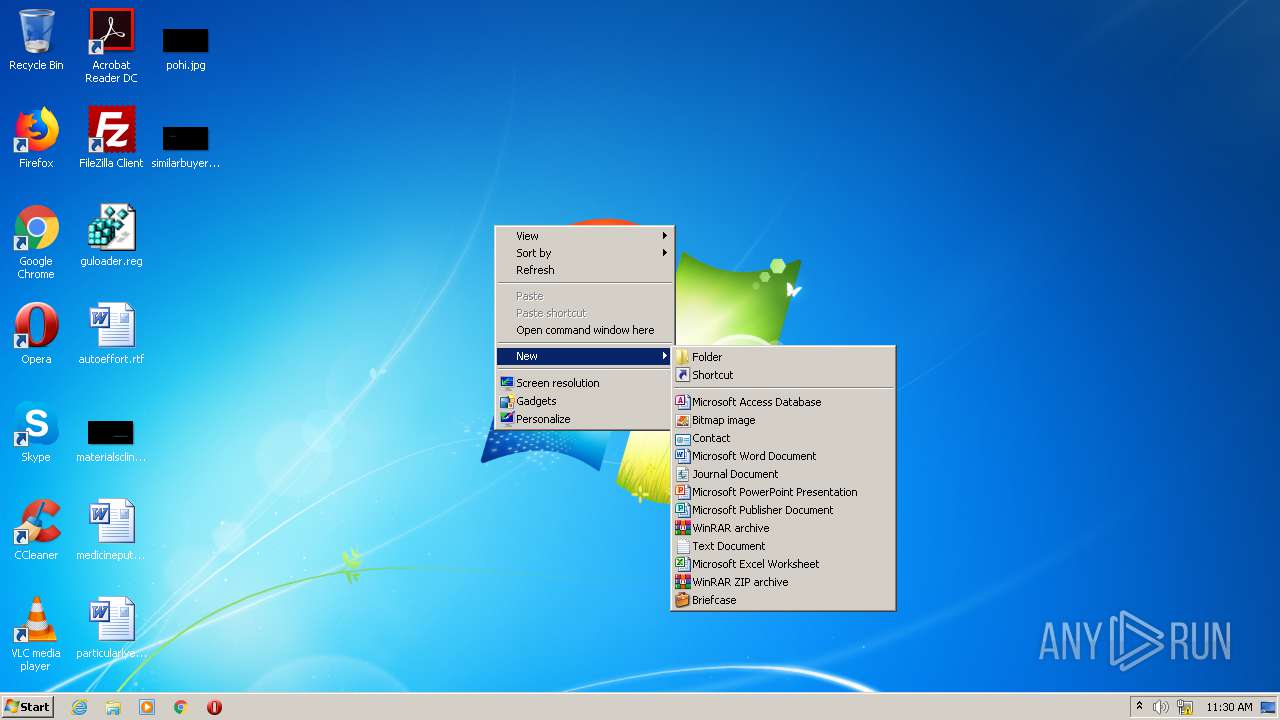
Task: Select FileZilla Client desktop shortcut
Action: [111, 138]
